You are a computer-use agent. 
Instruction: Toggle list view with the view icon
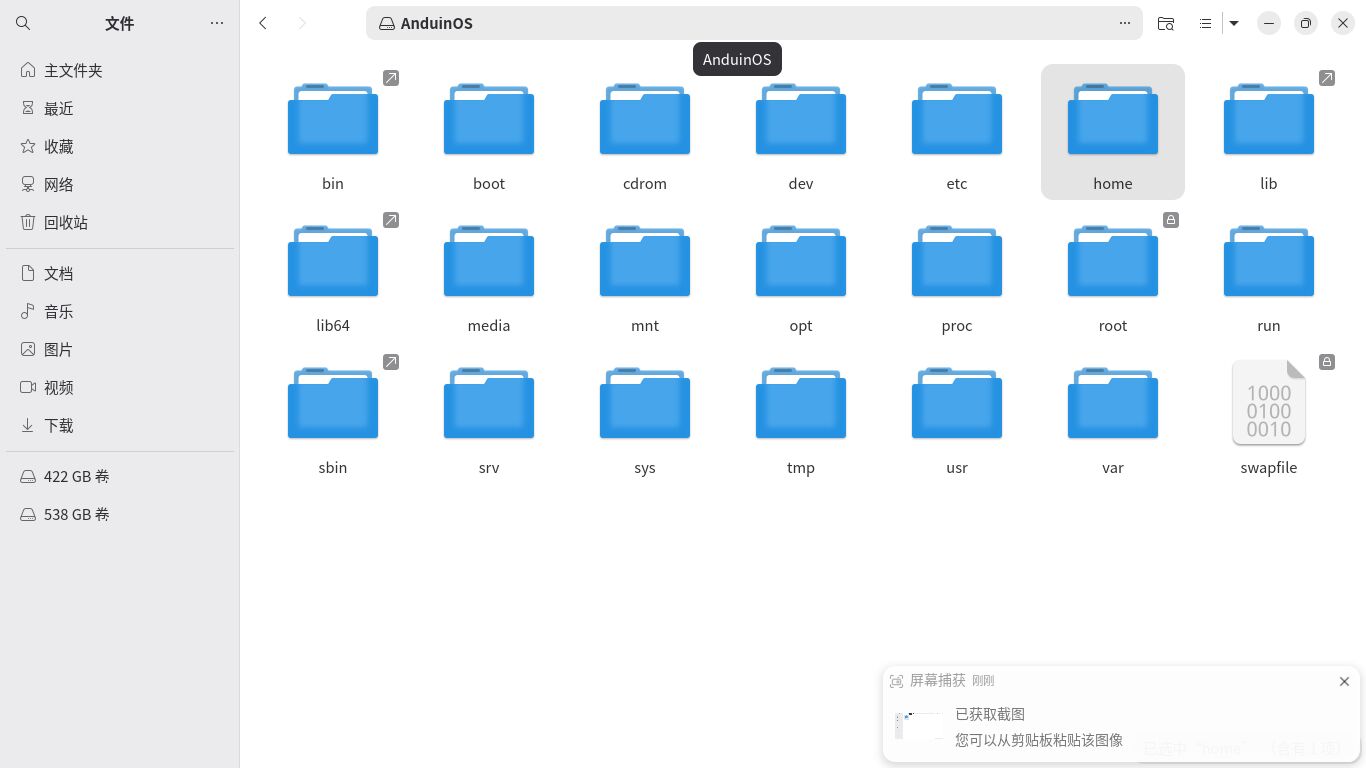tap(1205, 23)
